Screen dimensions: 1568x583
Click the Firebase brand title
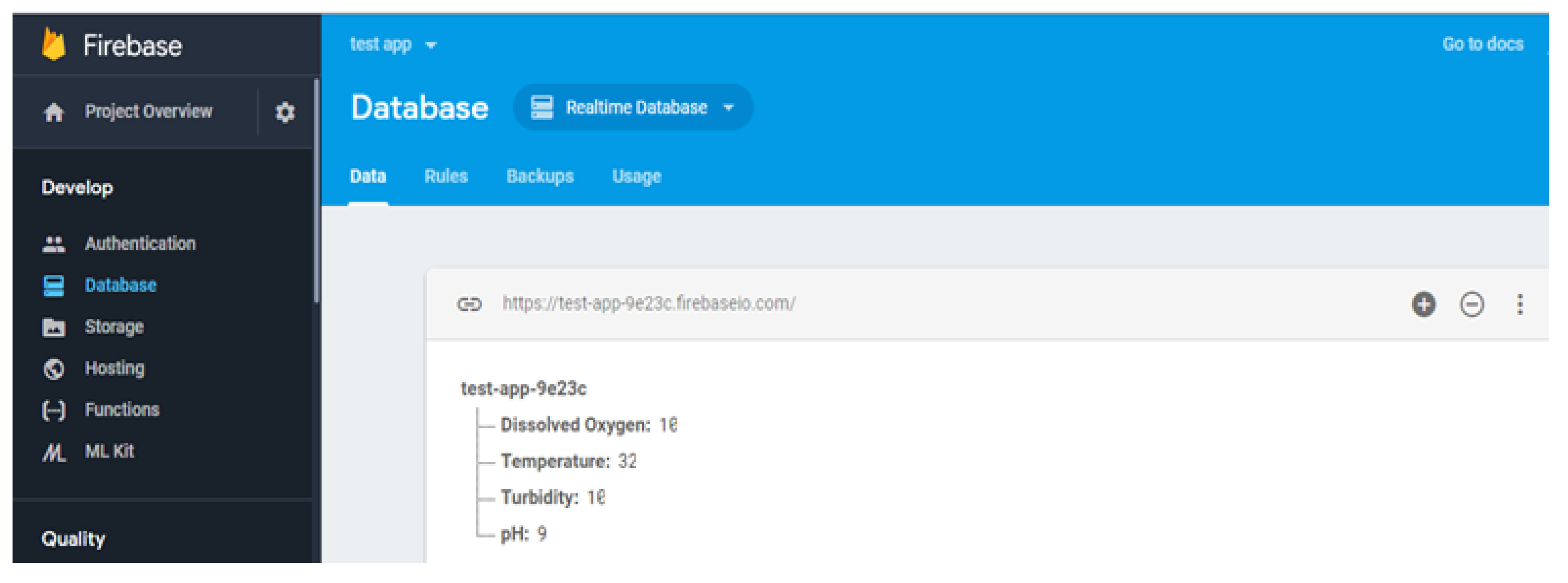point(133,46)
